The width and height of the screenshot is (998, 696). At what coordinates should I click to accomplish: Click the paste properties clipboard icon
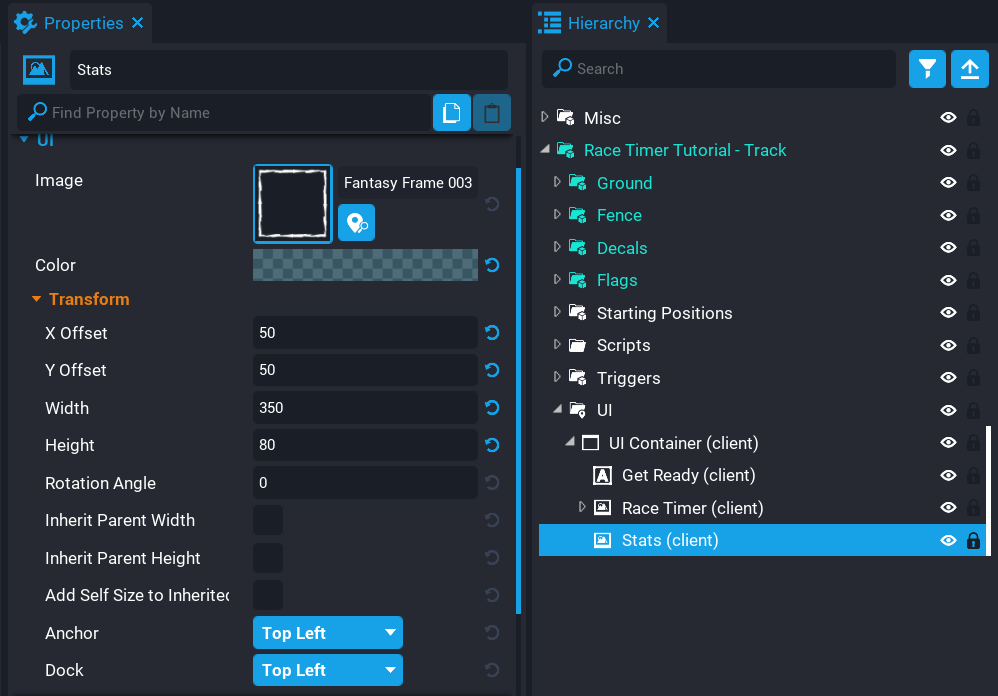coord(492,113)
